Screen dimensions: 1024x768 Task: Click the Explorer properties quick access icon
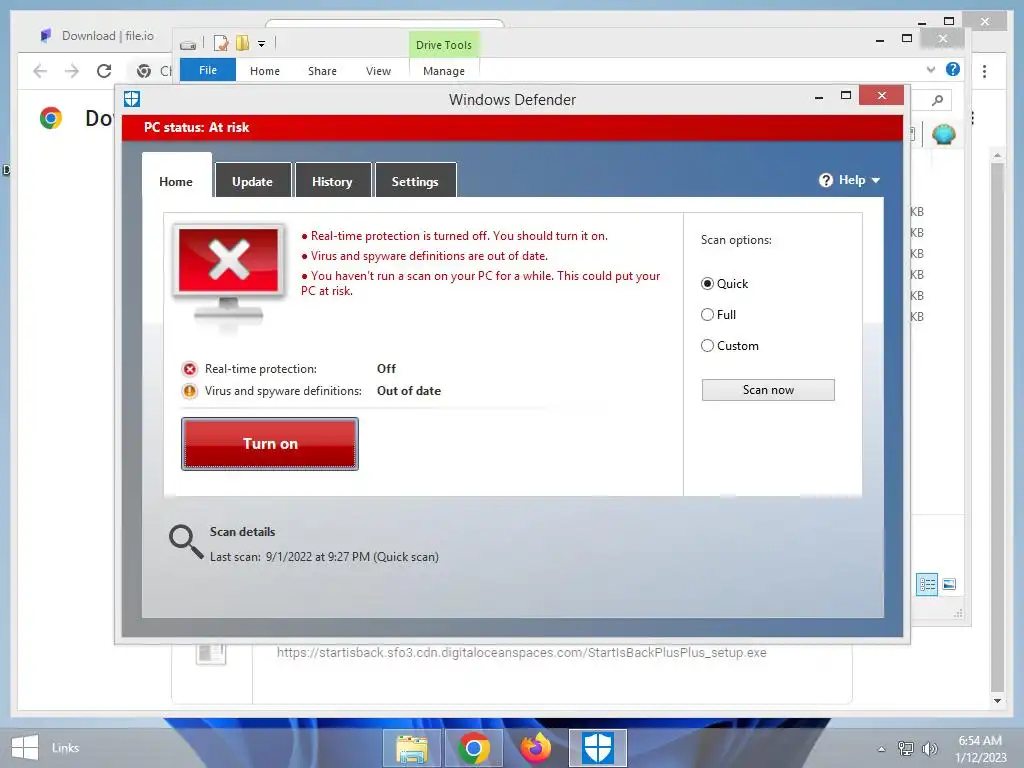click(x=221, y=43)
